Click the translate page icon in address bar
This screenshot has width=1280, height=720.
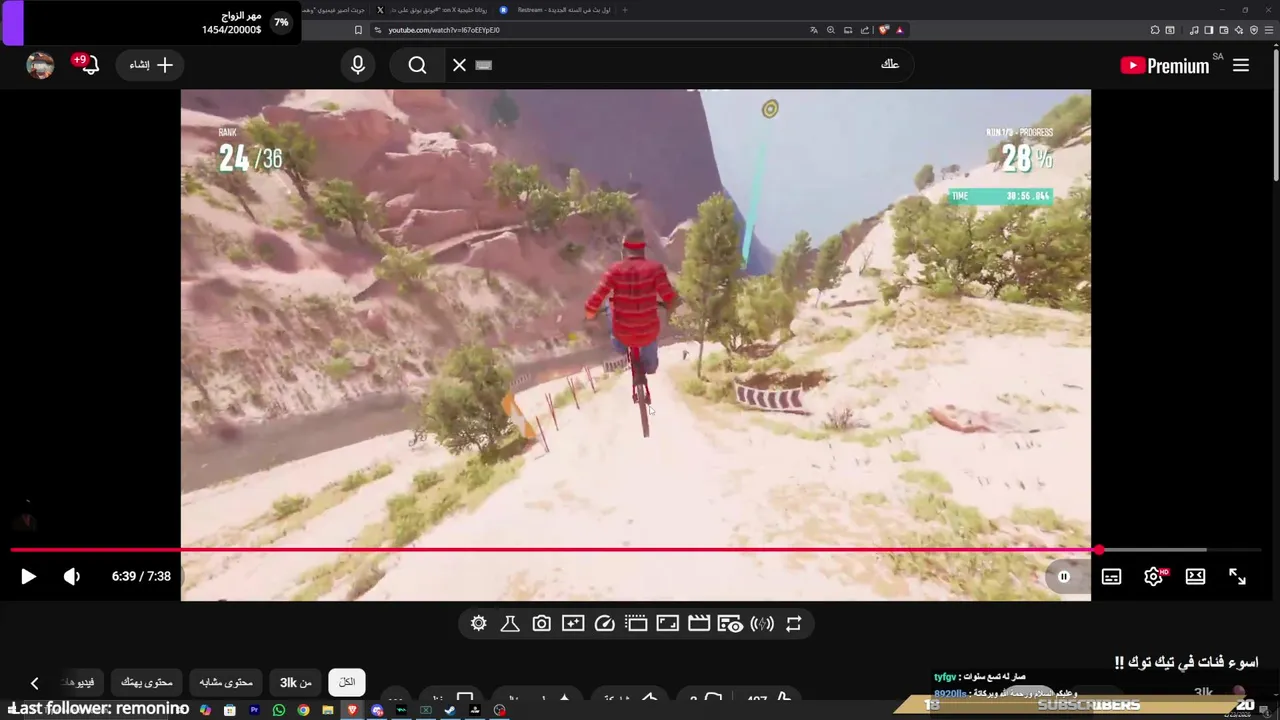coord(813,30)
